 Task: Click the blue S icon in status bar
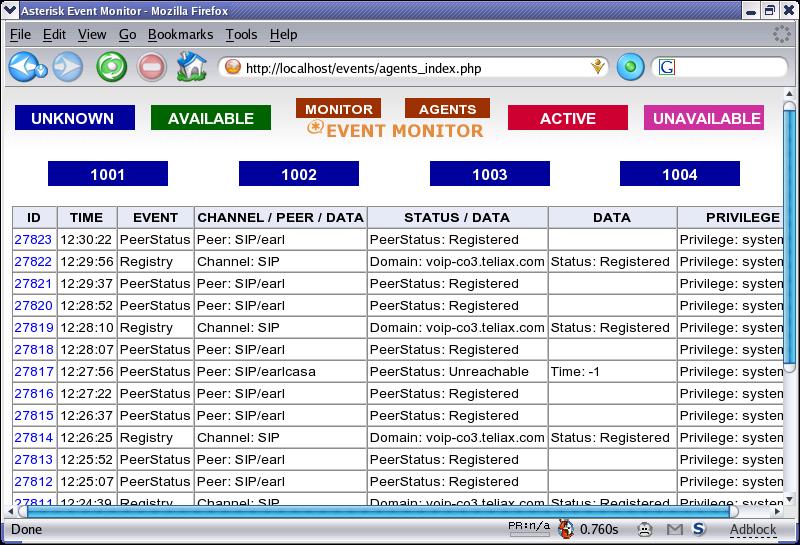click(x=699, y=529)
